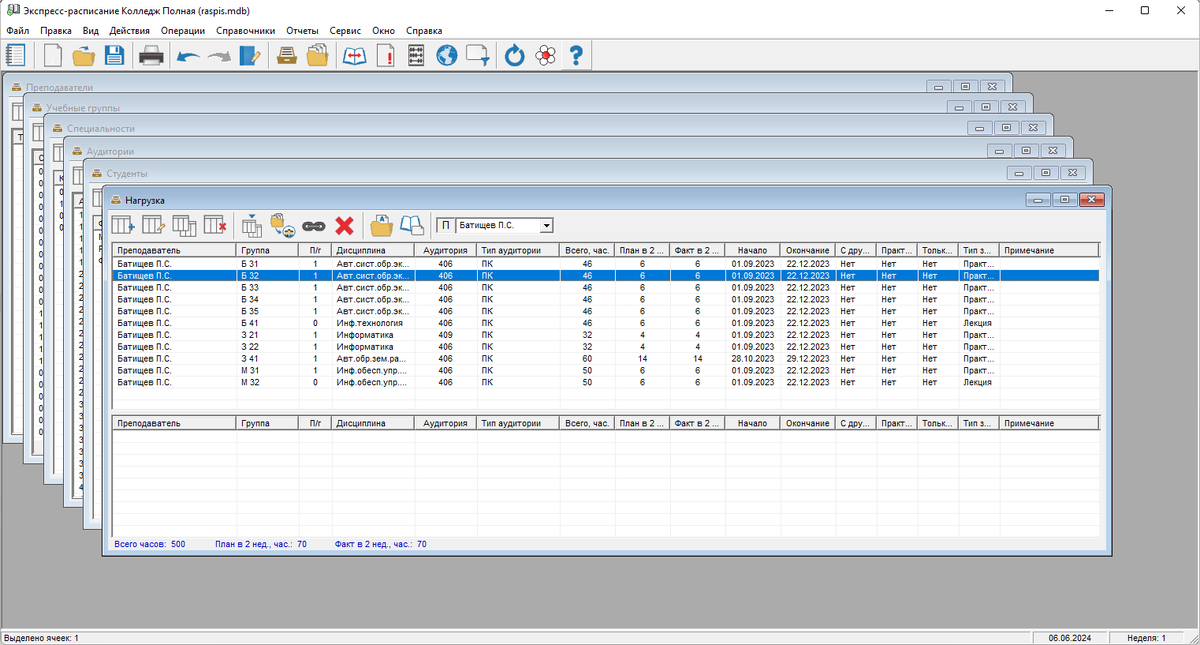The width and height of the screenshot is (1200, 645).
Task: Expand the Батищев П.С. teacher dropdown
Action: (546, 226)
